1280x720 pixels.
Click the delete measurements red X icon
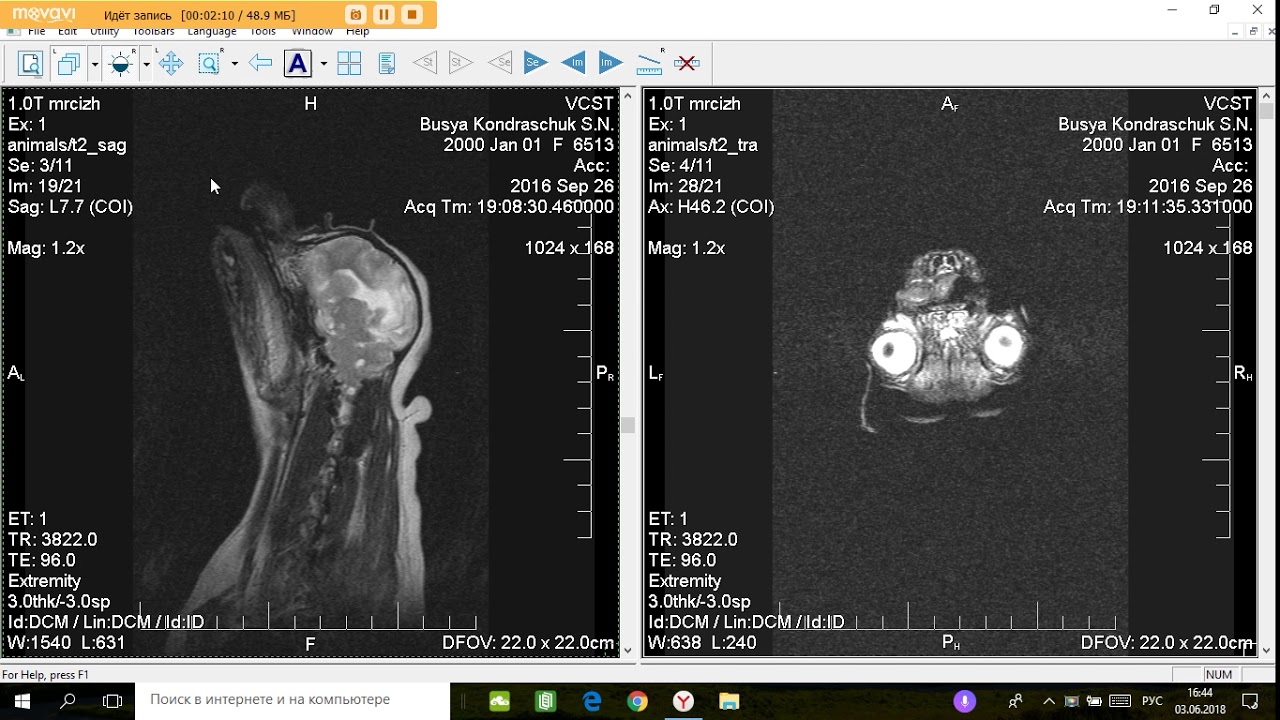coord(687,63)
